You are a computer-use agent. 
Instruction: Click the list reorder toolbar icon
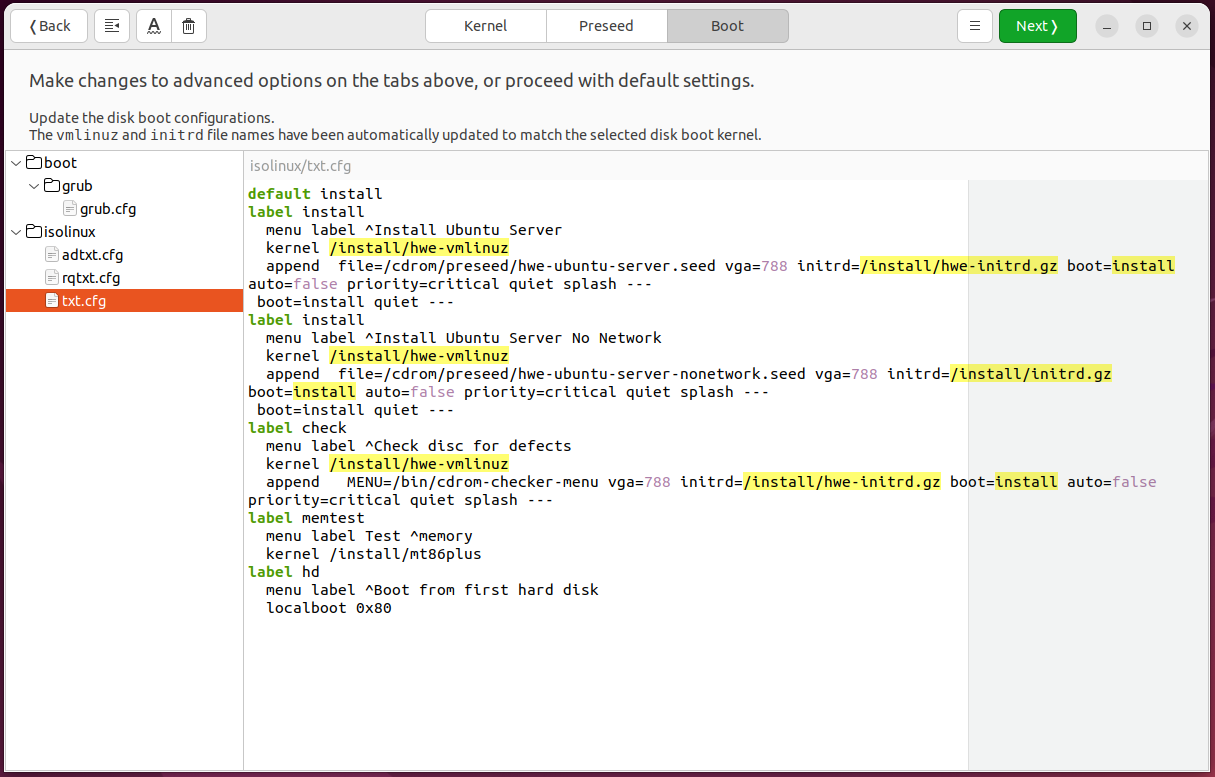pos(112,25)
